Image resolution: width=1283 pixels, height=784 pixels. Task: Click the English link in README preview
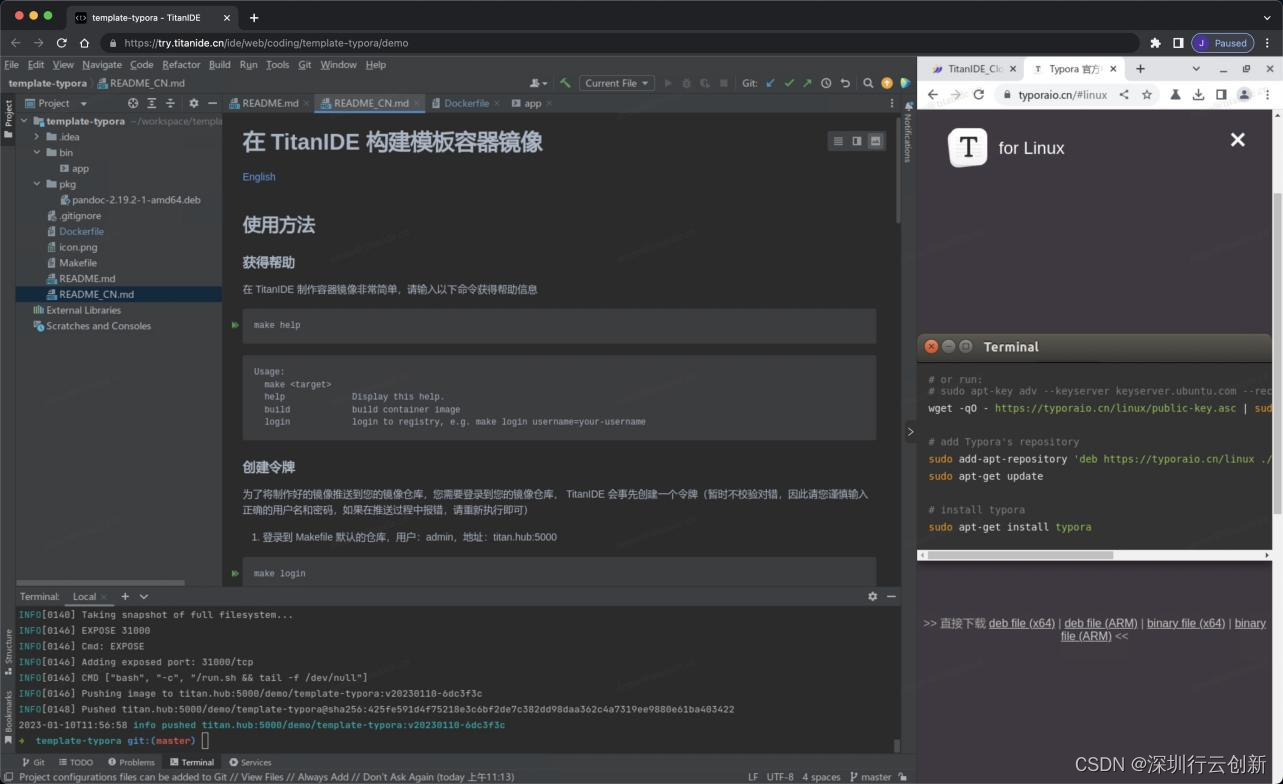tap(259, 177)
